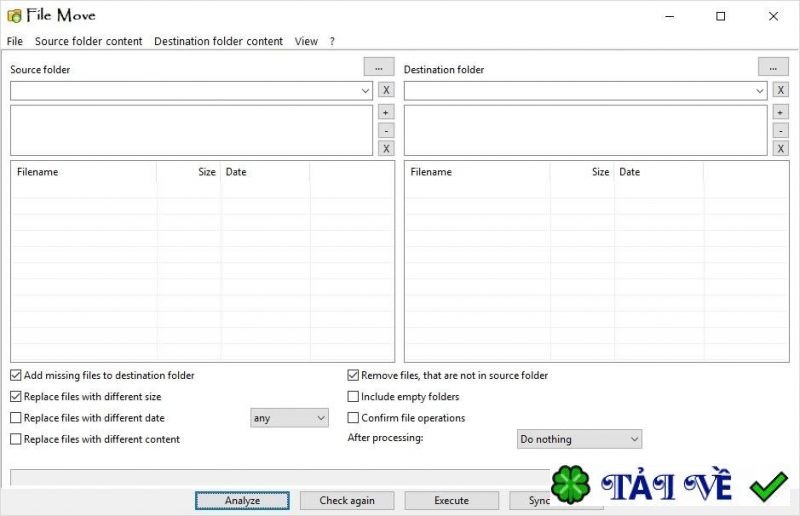Enable Confirm file operations option
Viewport: 800px width, 516px height.
353,418
